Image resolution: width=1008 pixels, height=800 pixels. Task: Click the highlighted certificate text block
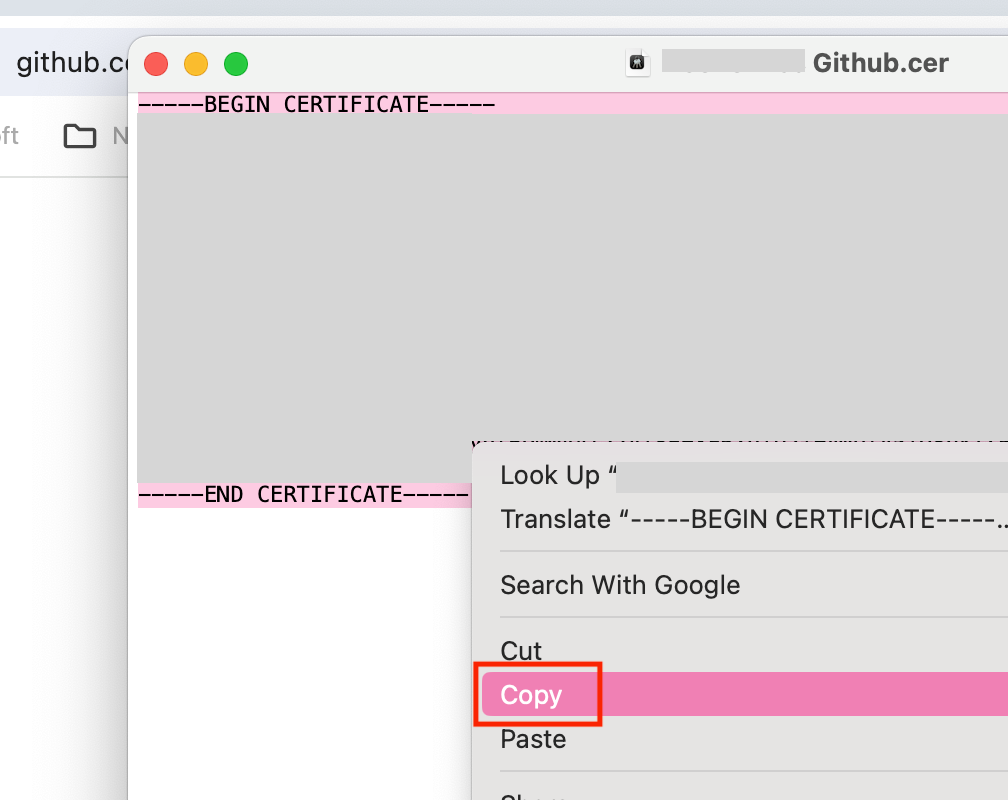tap(300, 290)
